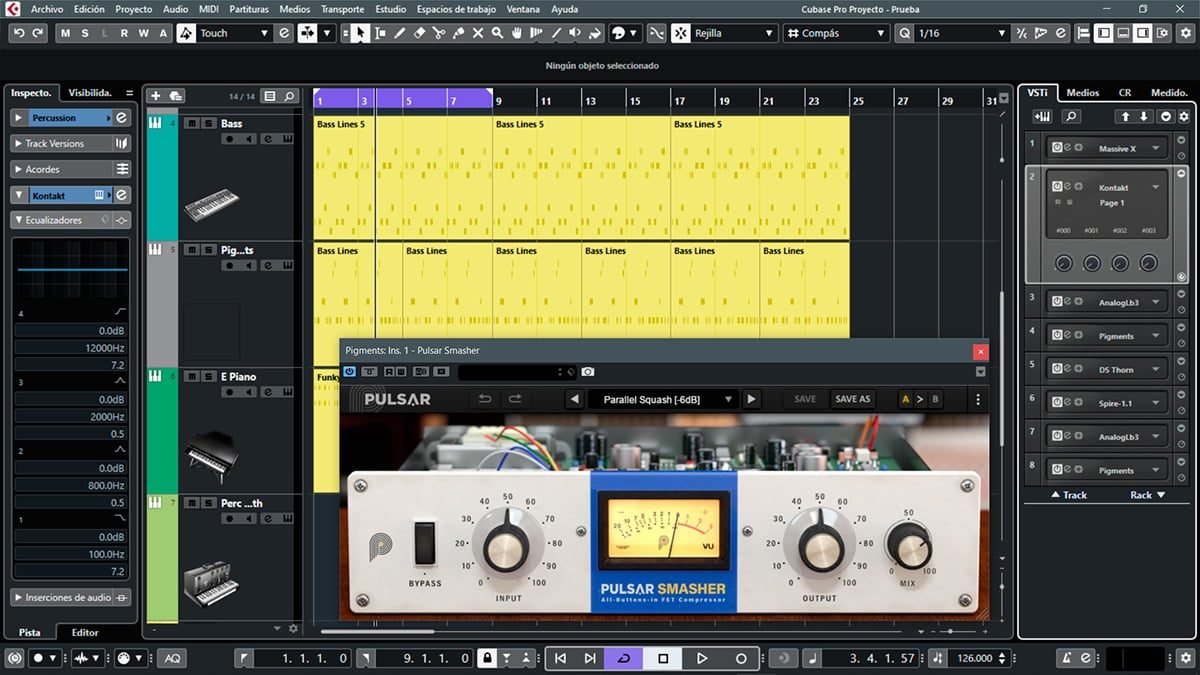Find instruments with the VSTi search icon

tap(1071, 117)
